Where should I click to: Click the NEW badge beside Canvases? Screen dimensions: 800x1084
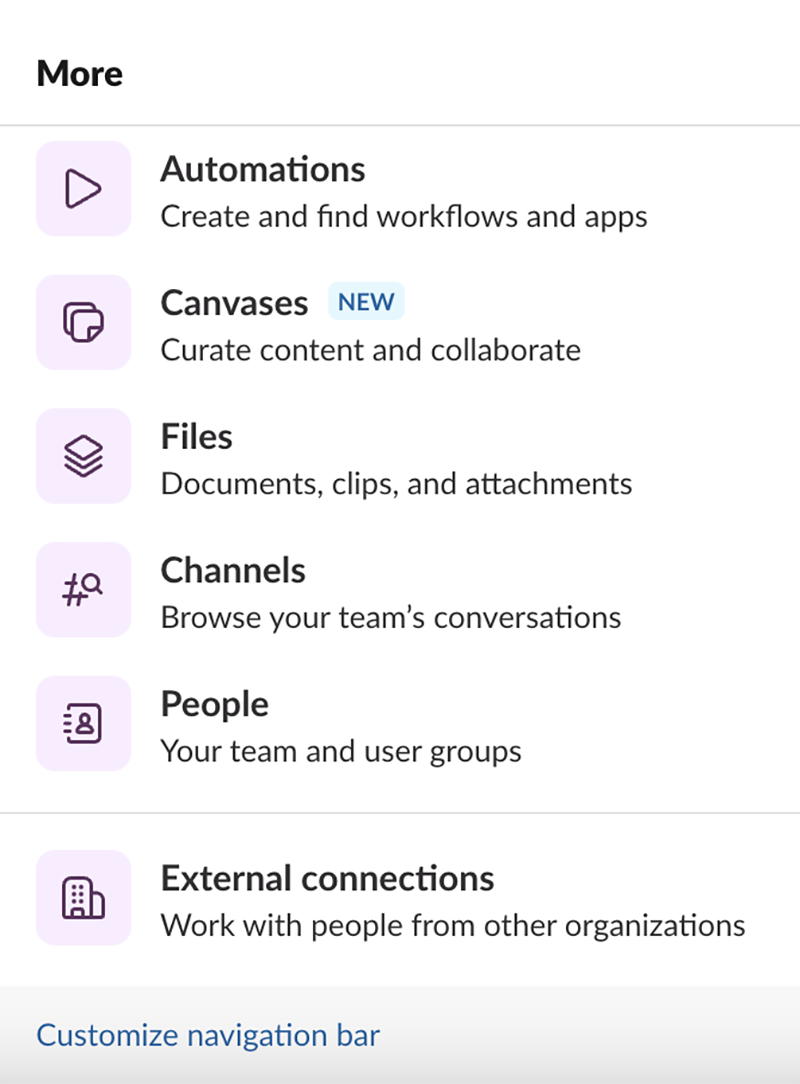pyautogui.click(x=366, y=301)
